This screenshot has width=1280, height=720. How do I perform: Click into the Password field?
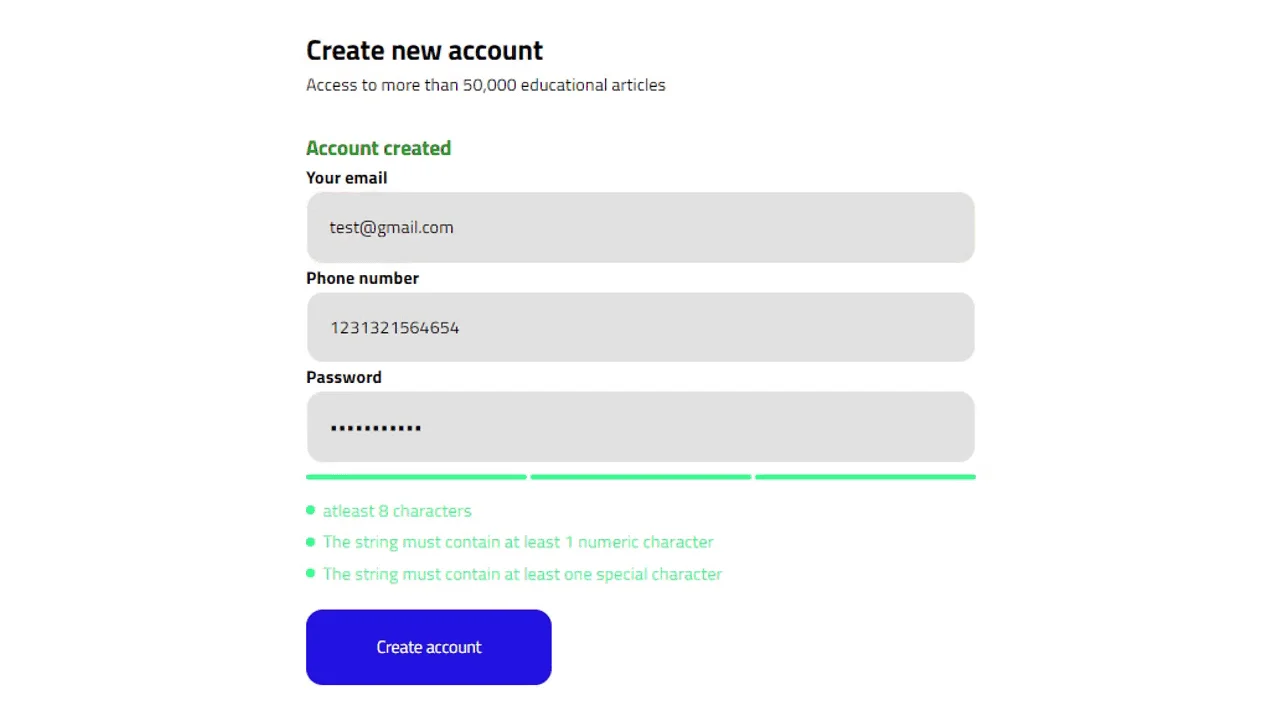640,427
